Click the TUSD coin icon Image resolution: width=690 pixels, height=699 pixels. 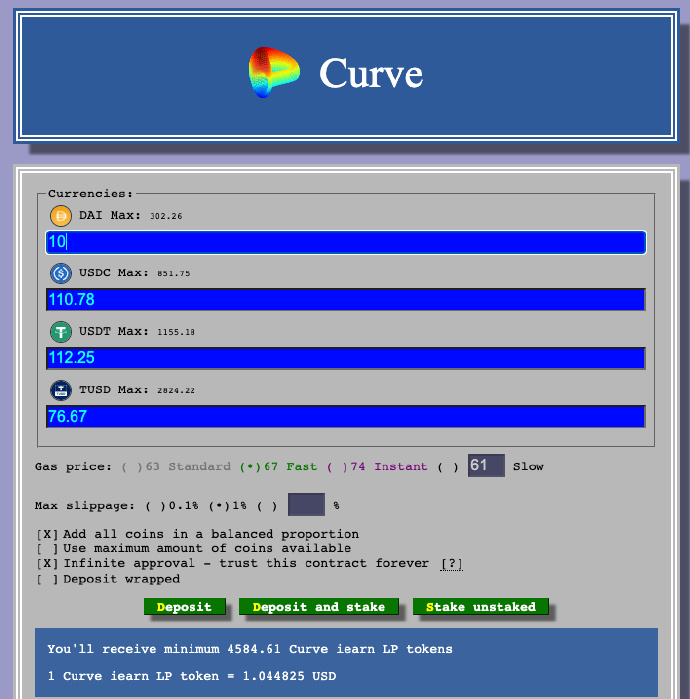pyautogui.click(x=61, y=391)
